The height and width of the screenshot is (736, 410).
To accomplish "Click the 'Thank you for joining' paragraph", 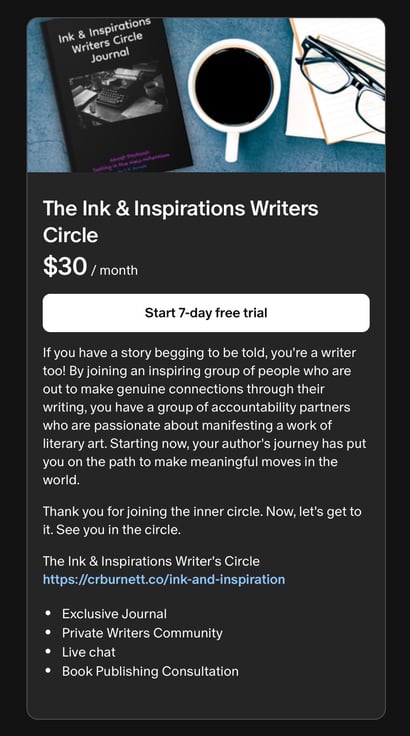I will click(202, 521).
